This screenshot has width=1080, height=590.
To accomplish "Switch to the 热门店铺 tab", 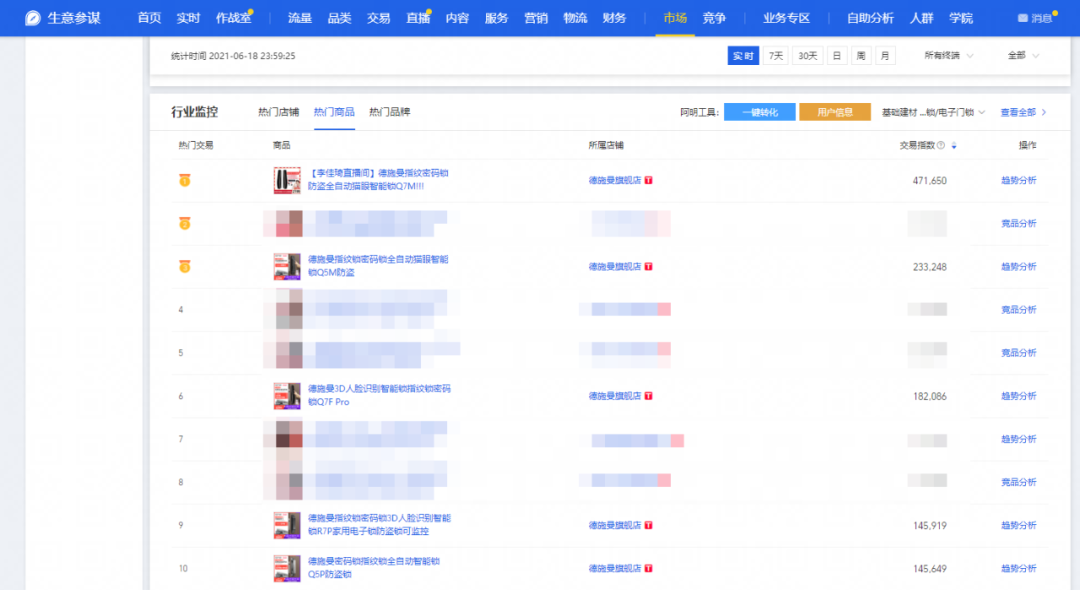I will tap(278, 112).
